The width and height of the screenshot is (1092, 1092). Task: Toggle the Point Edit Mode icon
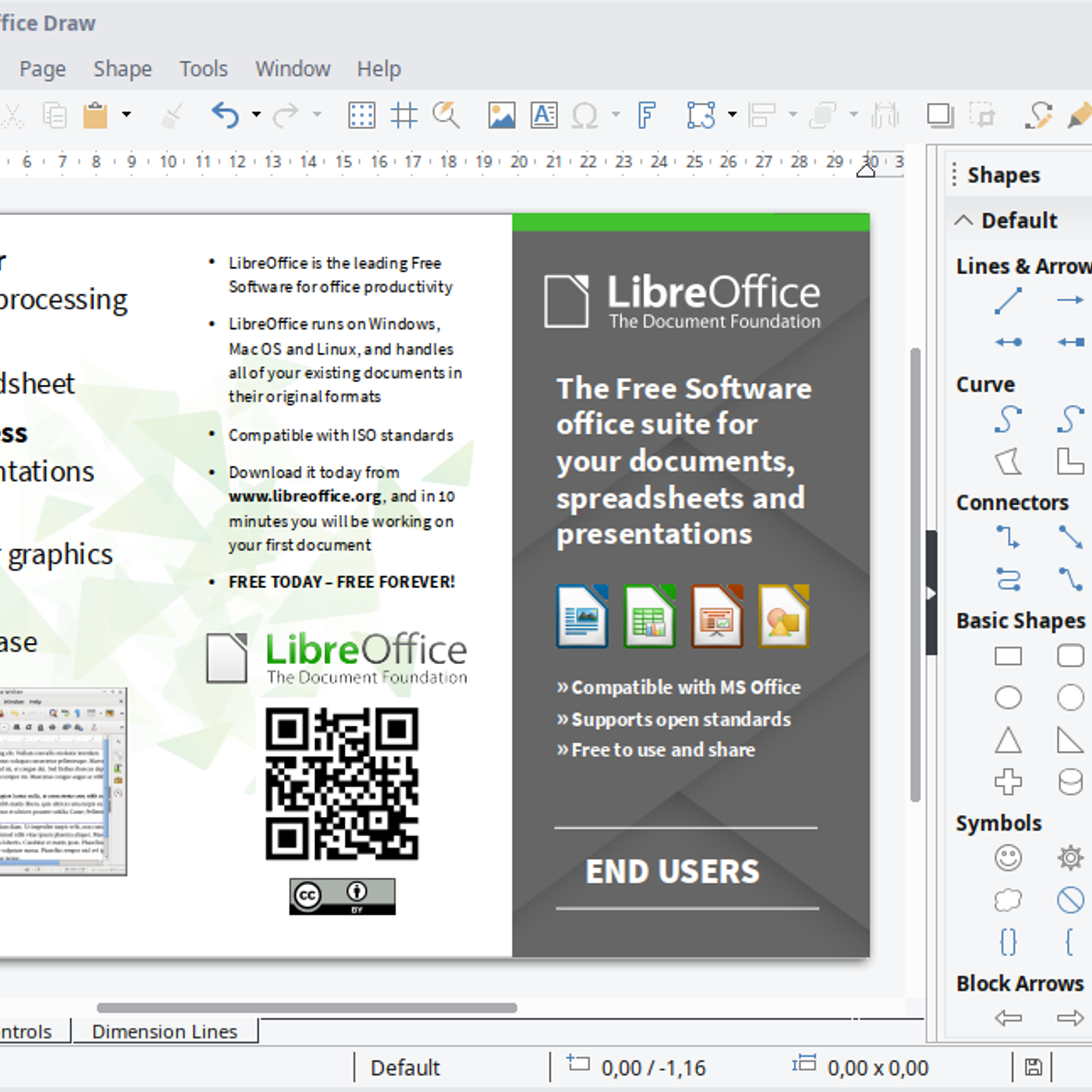pos(1039,115)
